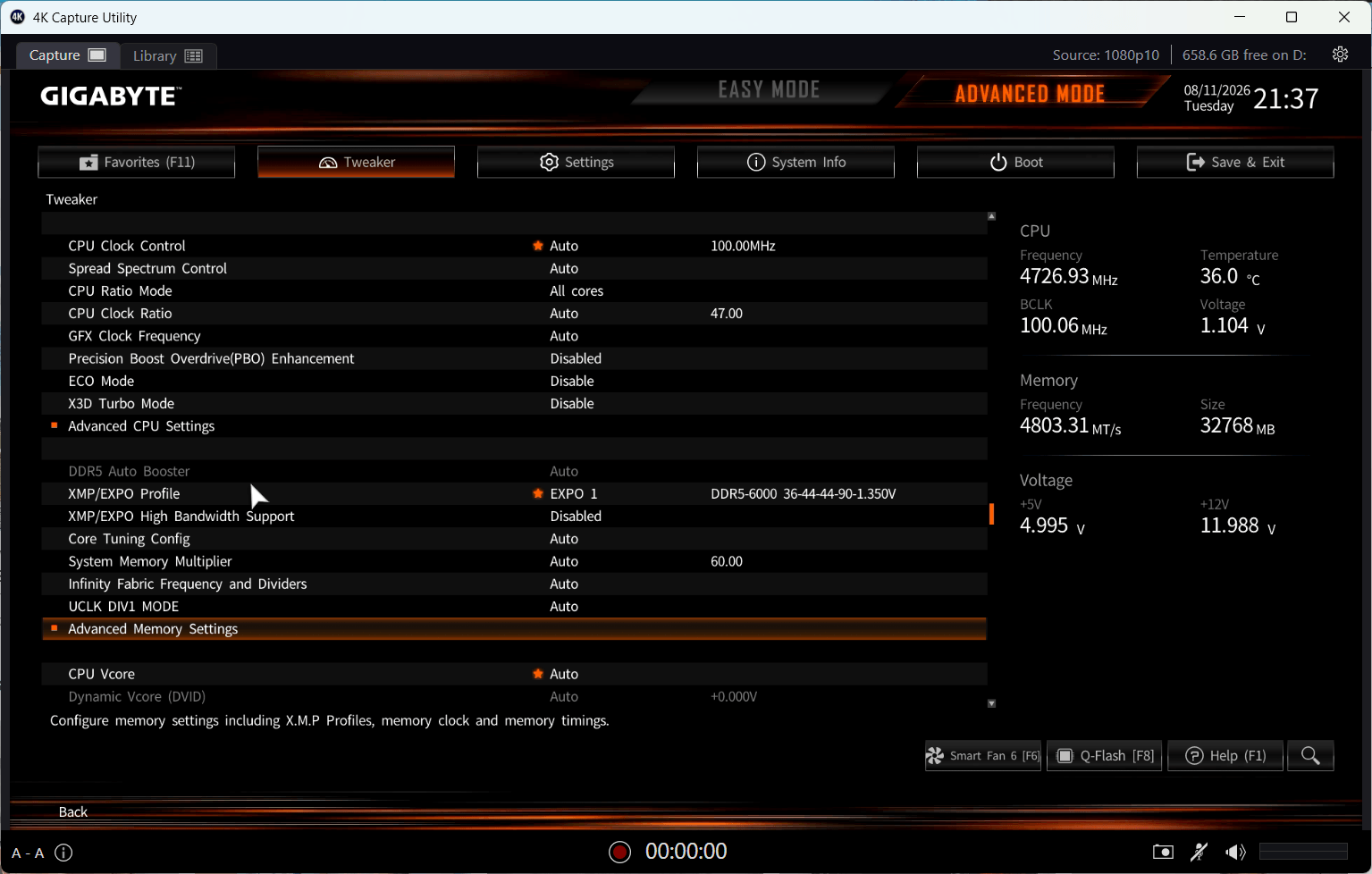Click the orange scrollbar thumb

[x=991, y=514]
